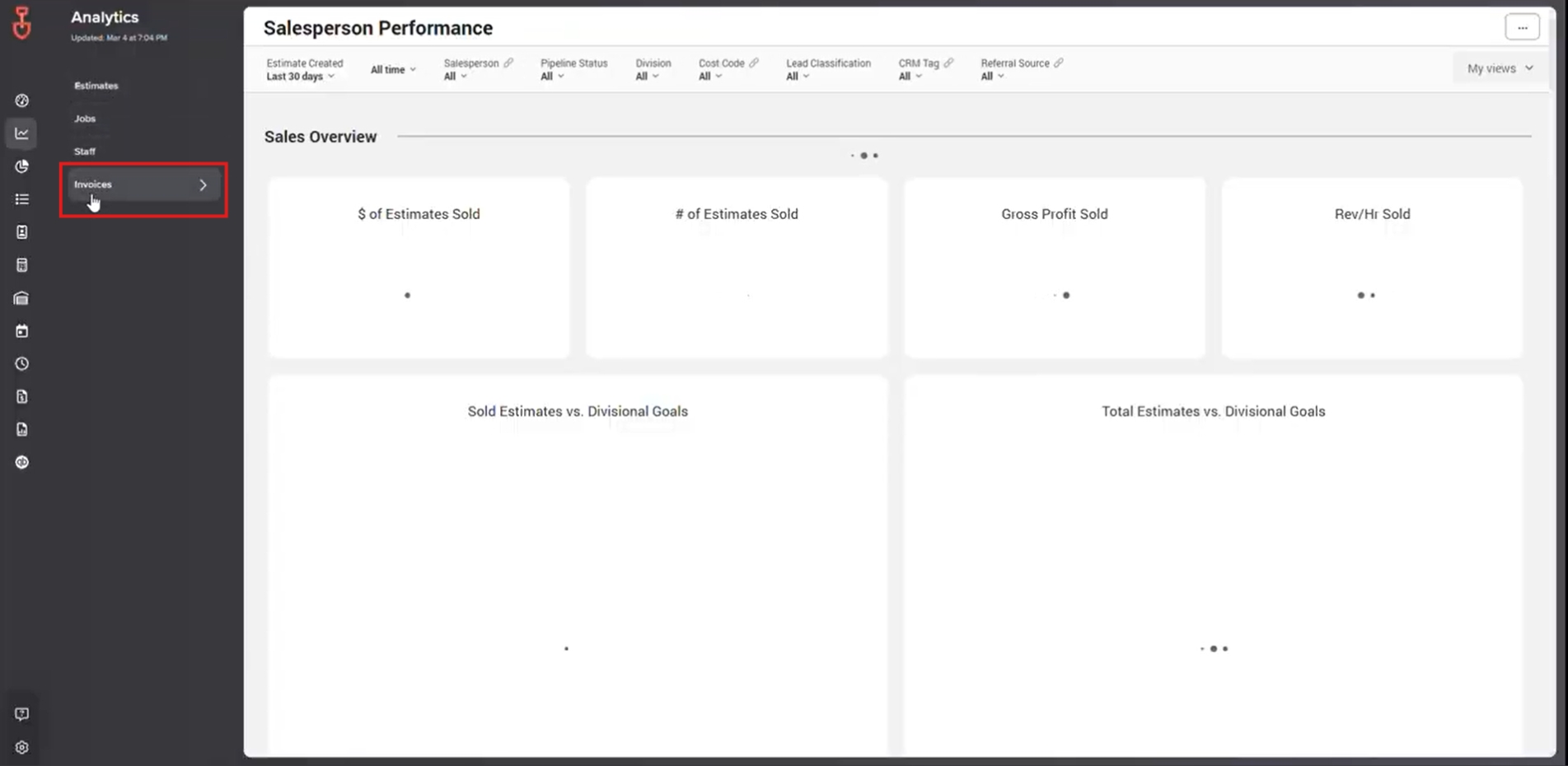This screenshot has width=1568, height=766.
Task: Click the warehouse building sidebar icon
Action: coord(22,298)
